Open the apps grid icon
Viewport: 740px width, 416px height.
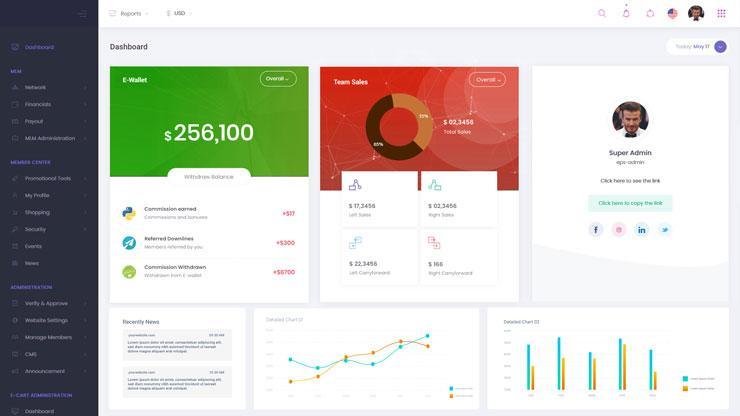pos(721,13)
